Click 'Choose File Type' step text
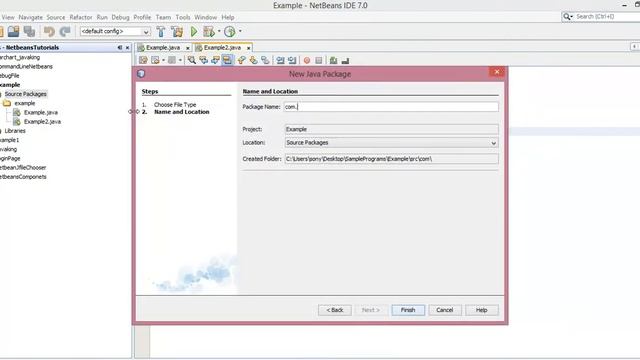Screen dimensions: 640x360 175,104
